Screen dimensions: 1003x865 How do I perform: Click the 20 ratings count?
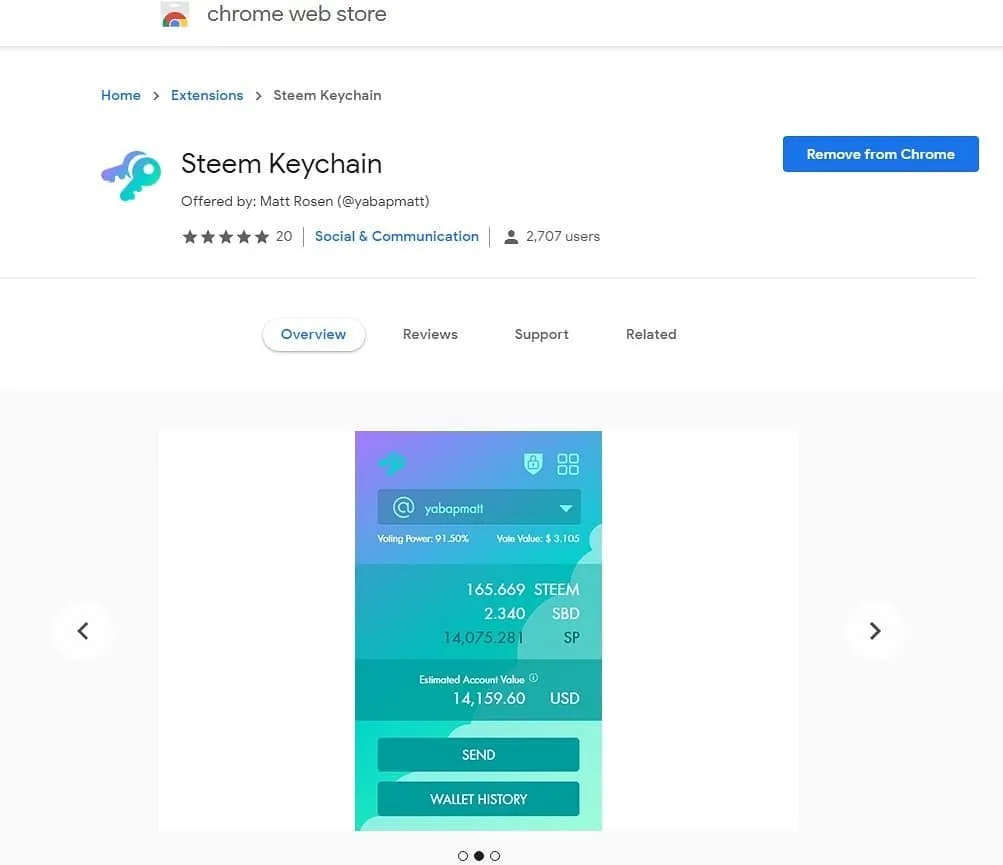[x=284, y=237]
